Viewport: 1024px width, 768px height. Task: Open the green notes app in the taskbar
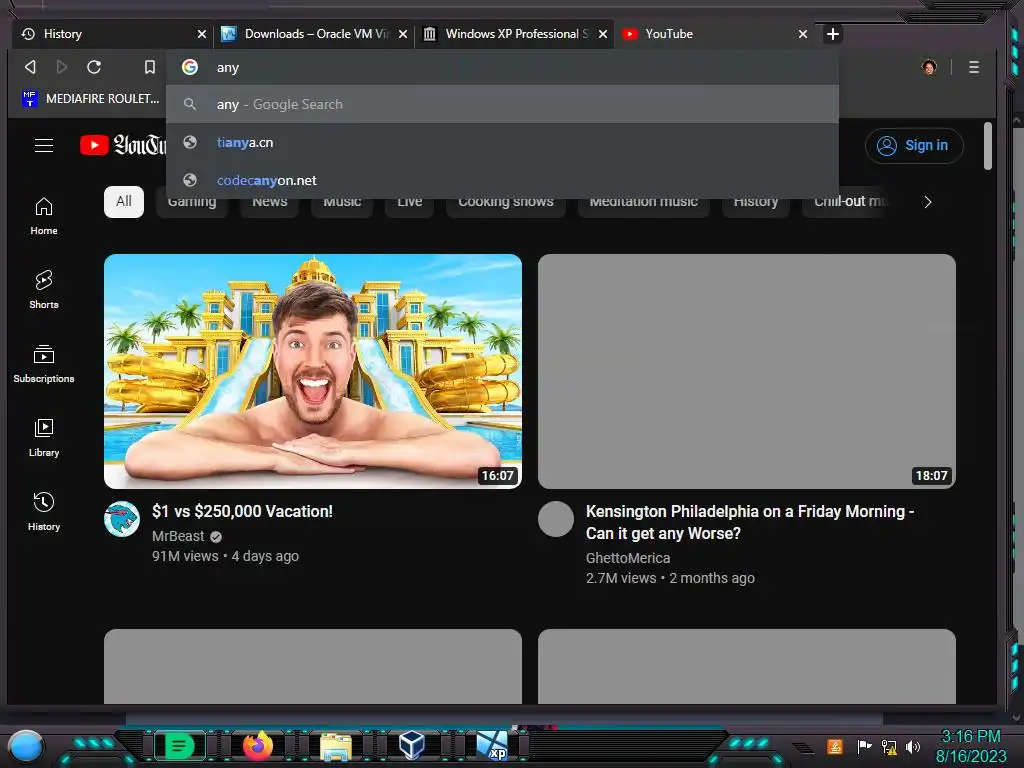coord(179,745)
